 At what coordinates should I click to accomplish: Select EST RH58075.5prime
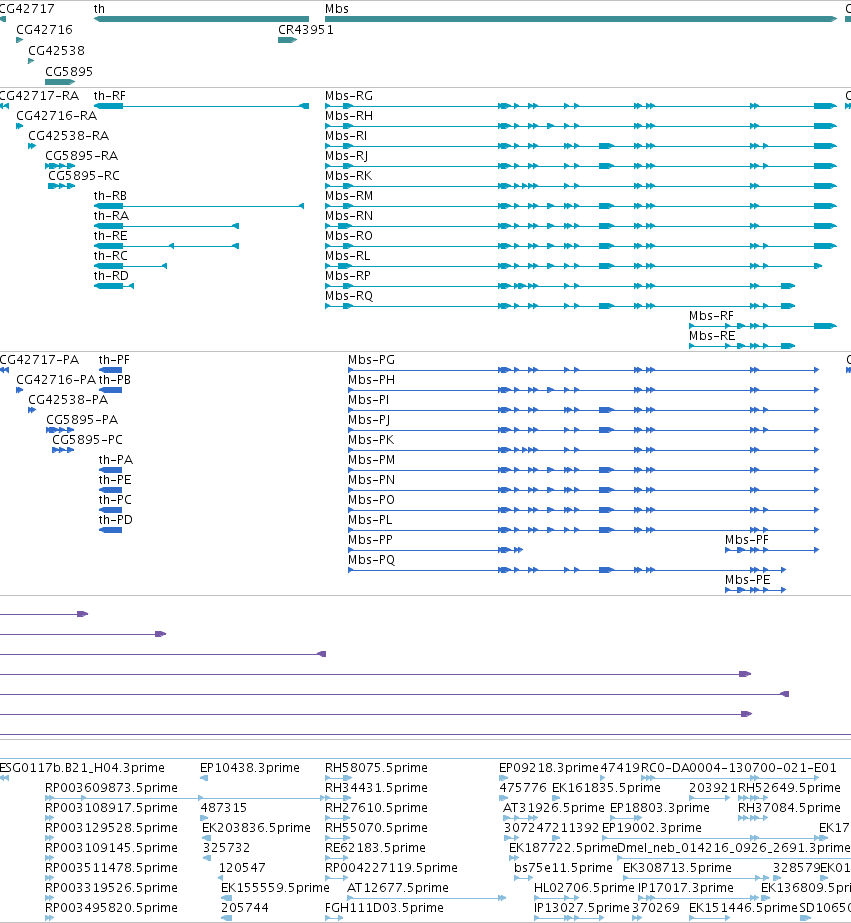click(x=338, y=778)
